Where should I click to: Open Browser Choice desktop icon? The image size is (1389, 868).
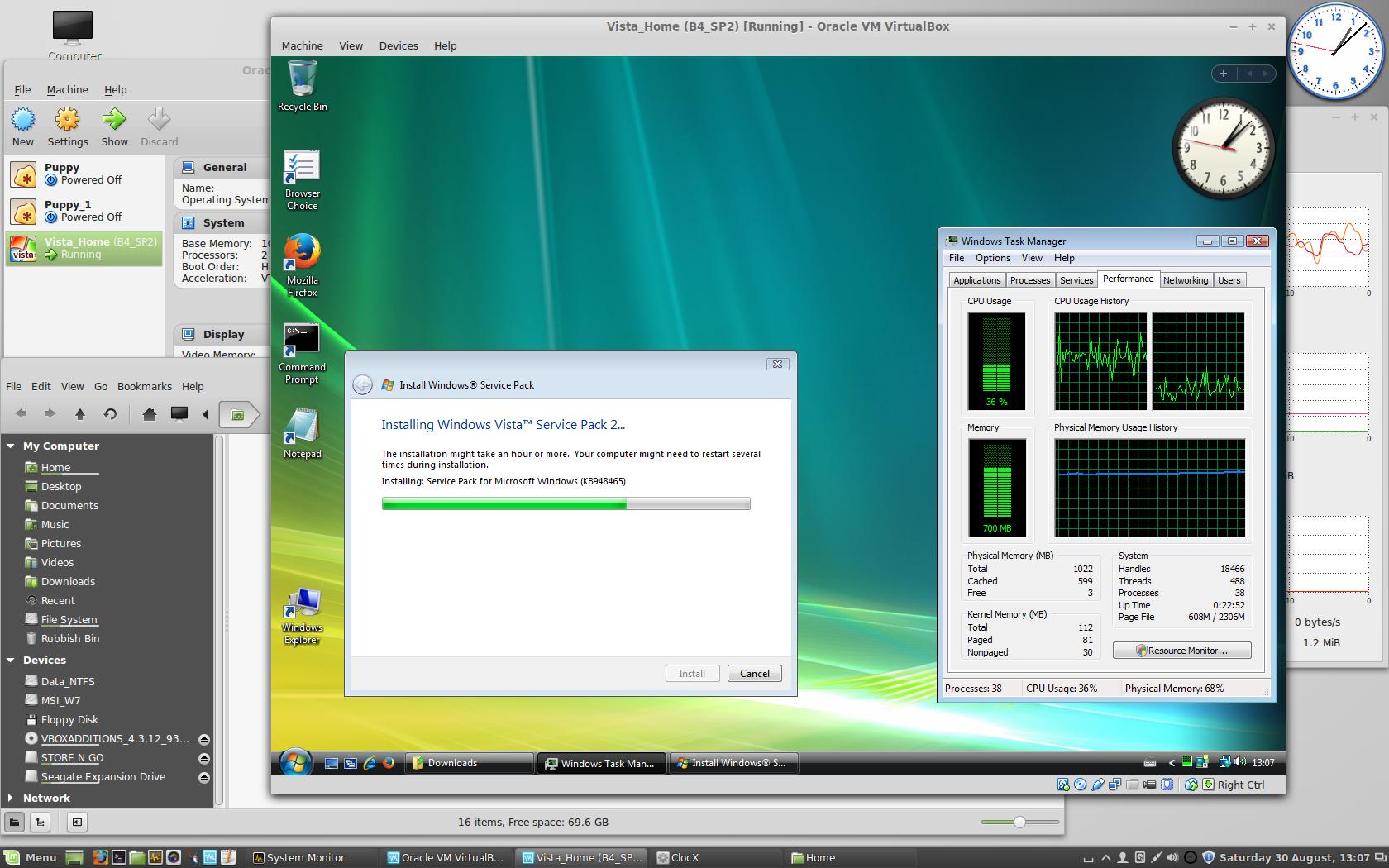tap(302, 166)
